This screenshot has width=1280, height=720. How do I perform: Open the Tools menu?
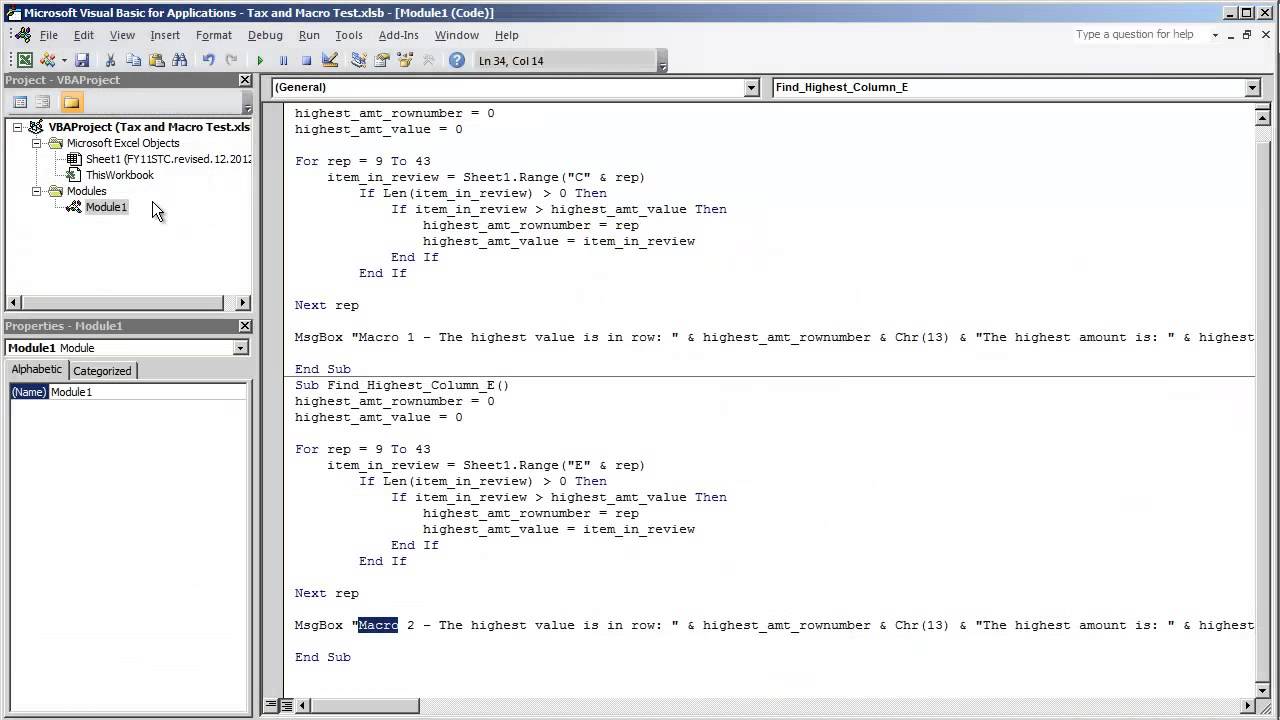[x=349, y=35]
